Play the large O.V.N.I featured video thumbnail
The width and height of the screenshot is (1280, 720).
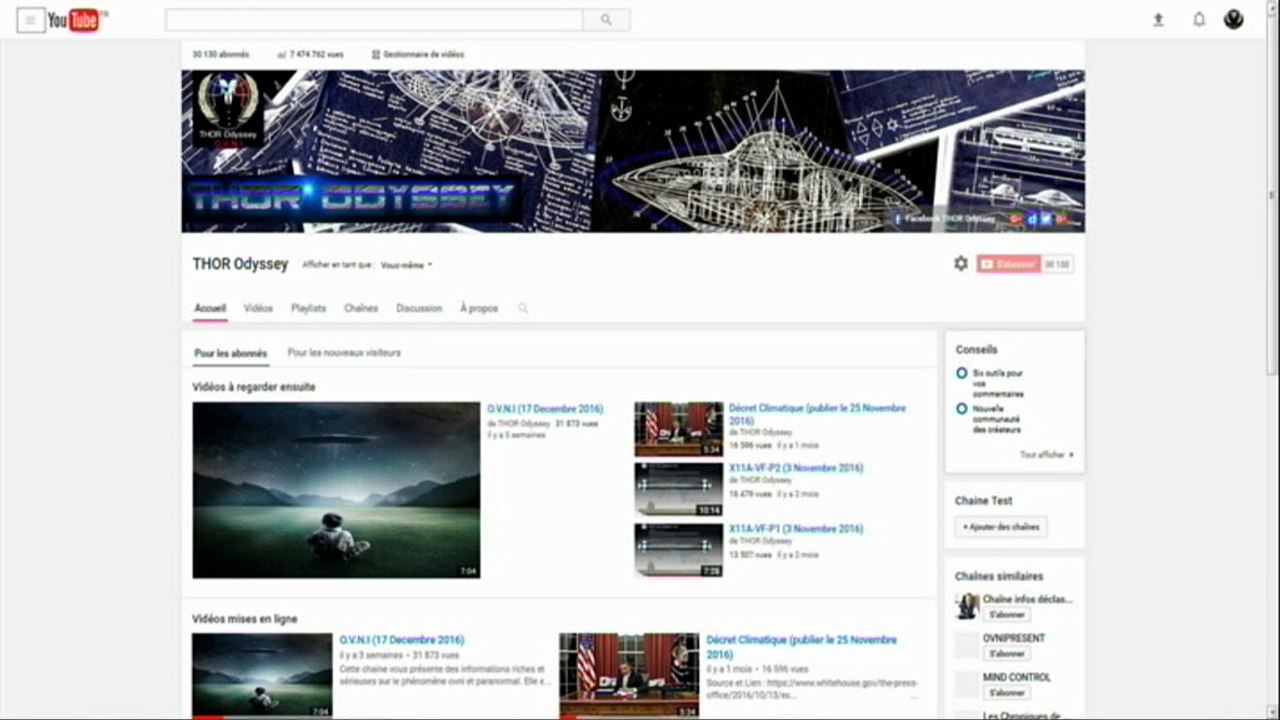click(x=336, y=490)
